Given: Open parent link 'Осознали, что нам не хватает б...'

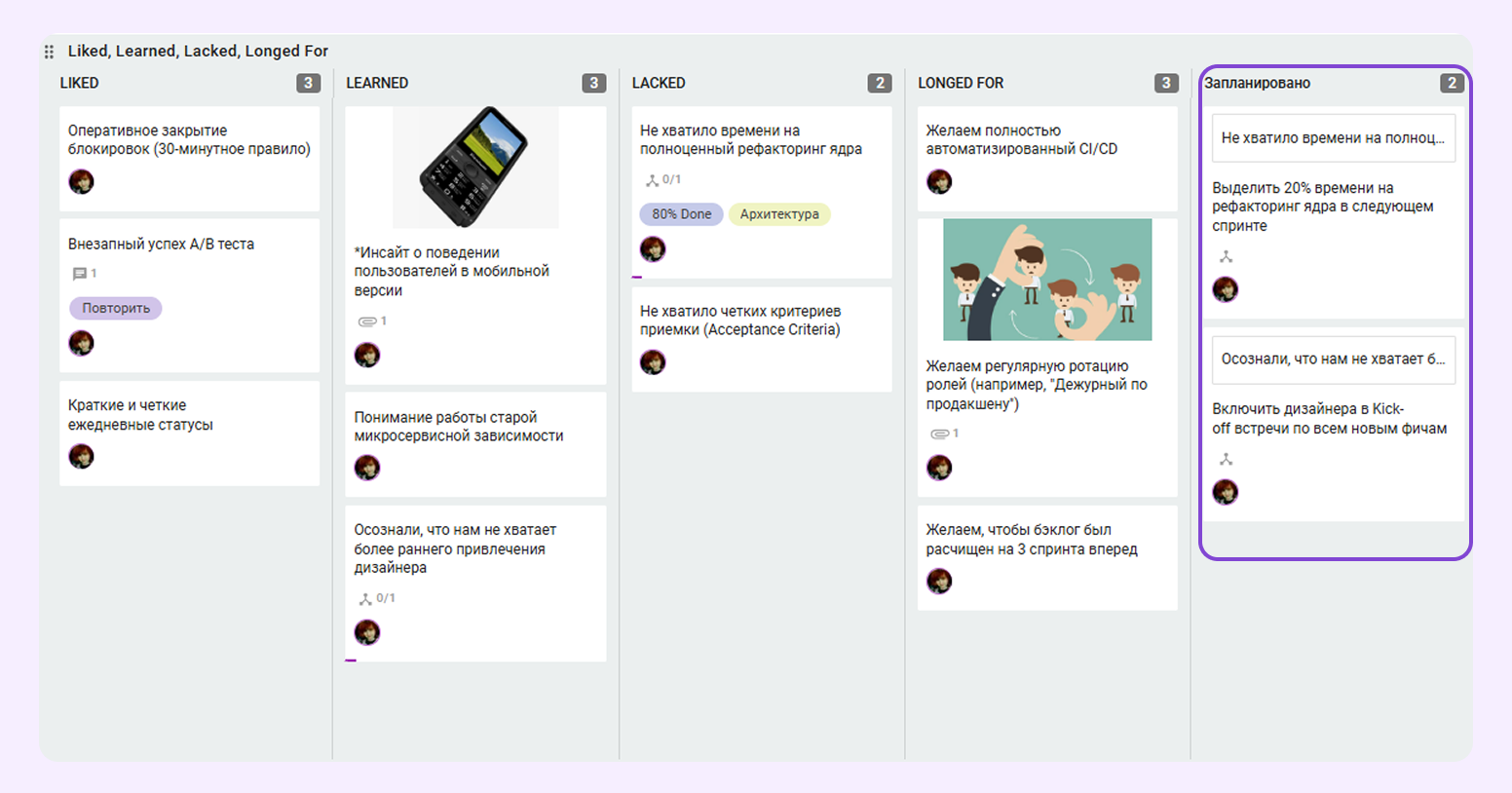Looking at the screenshot, I should click(x=1334, y=359).
